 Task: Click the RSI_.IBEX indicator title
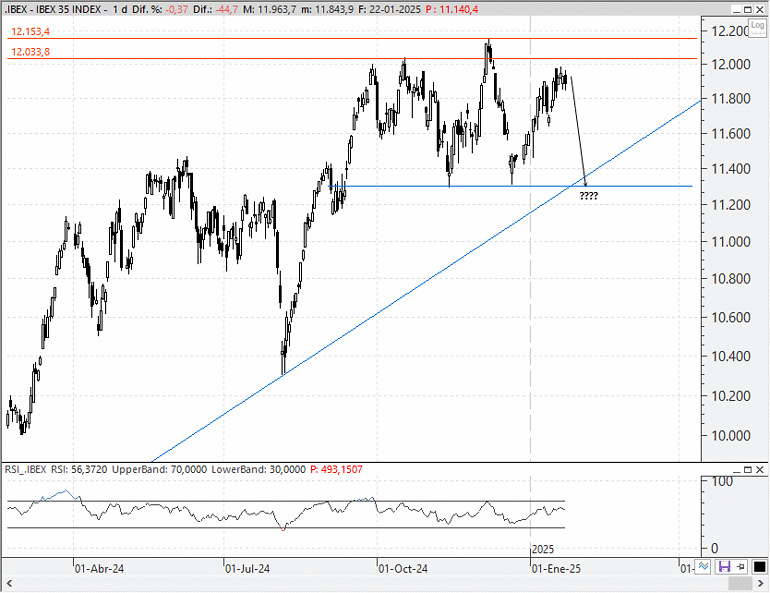(26, 469)
